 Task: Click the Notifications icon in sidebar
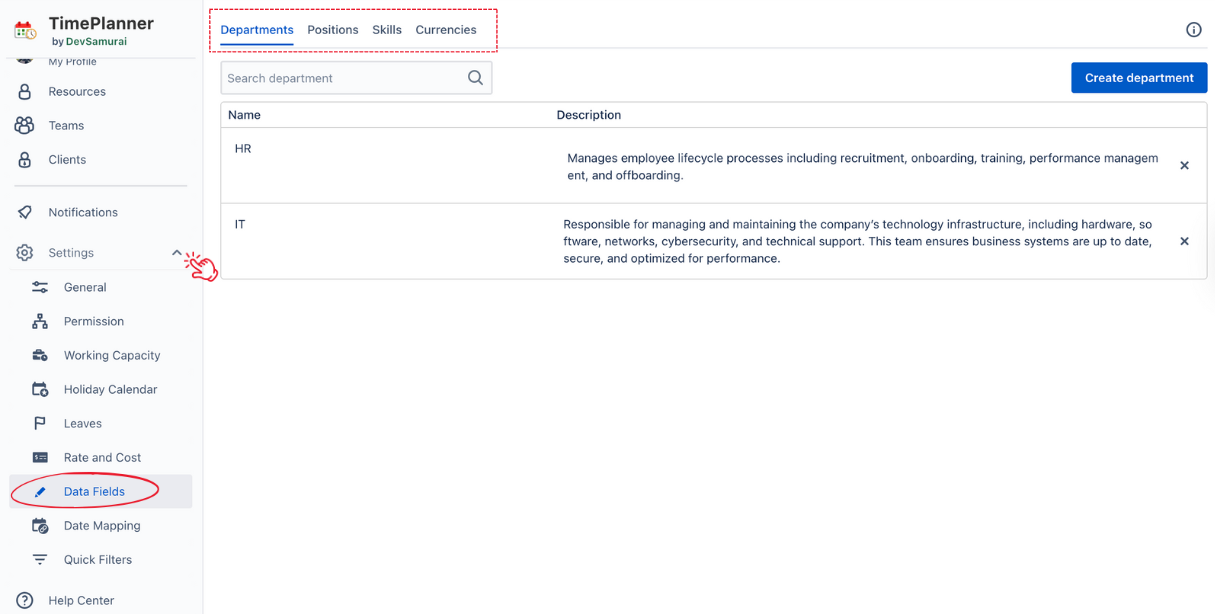(x=25, y=212)
